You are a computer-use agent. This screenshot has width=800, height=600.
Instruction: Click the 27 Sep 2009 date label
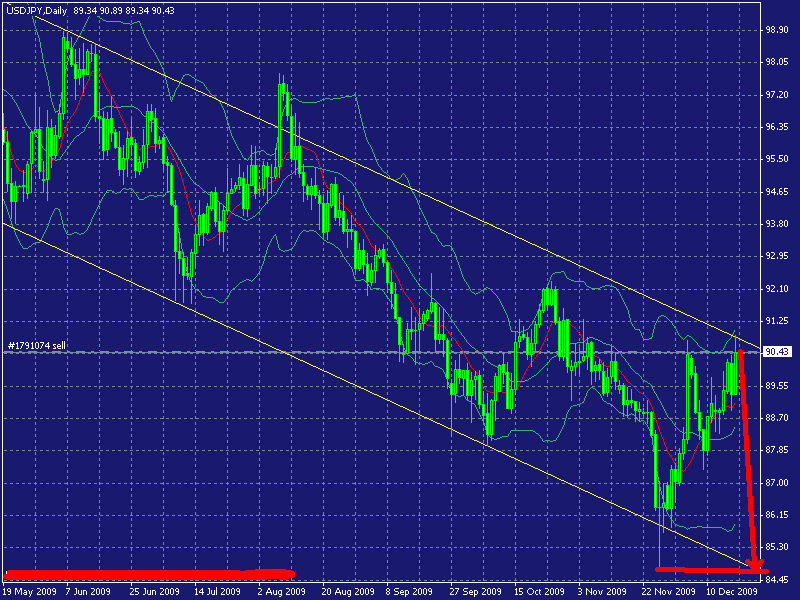[475, 592]
